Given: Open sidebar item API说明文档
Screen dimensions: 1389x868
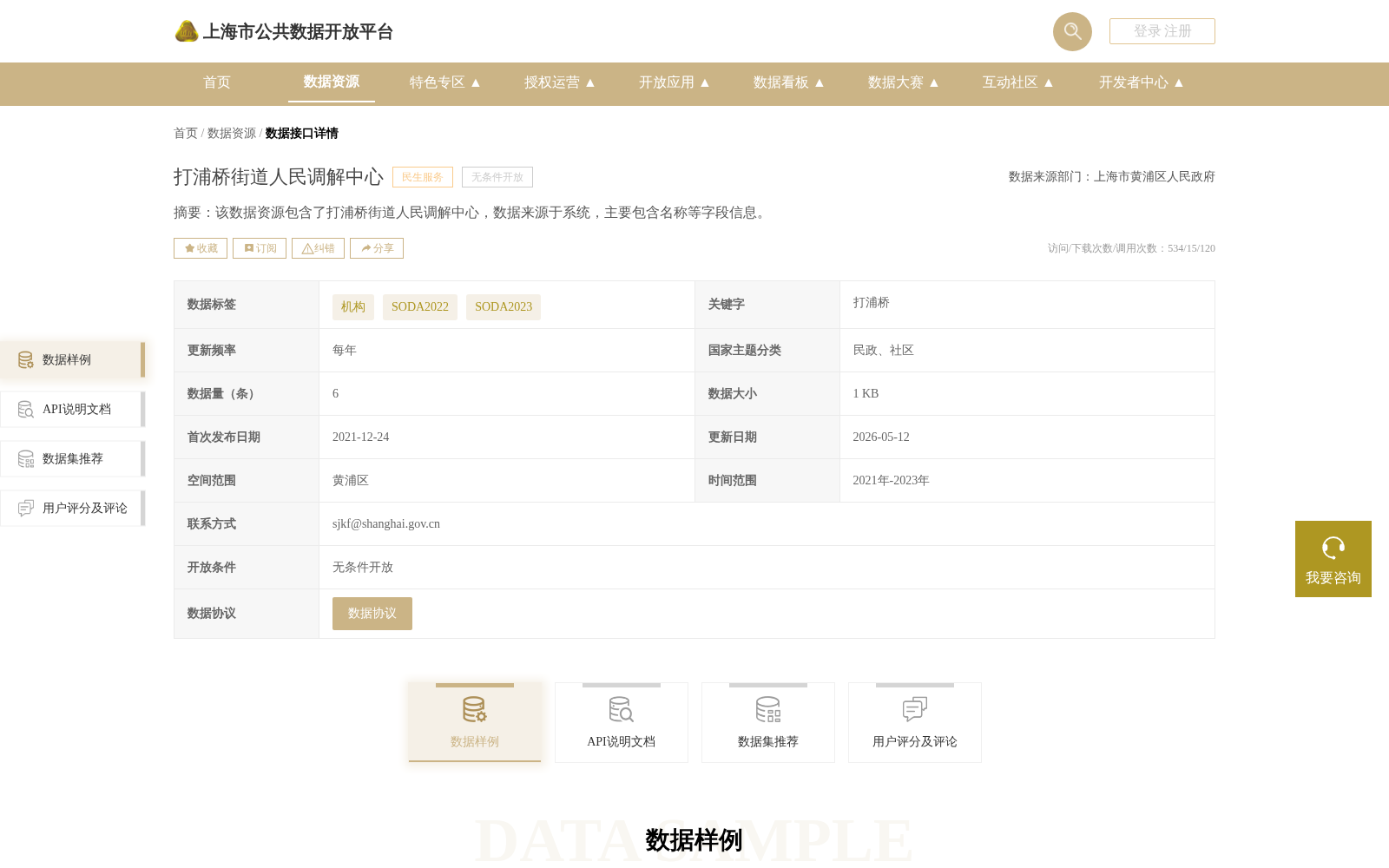Looking at the screenshot, I should tap(73, 409).
